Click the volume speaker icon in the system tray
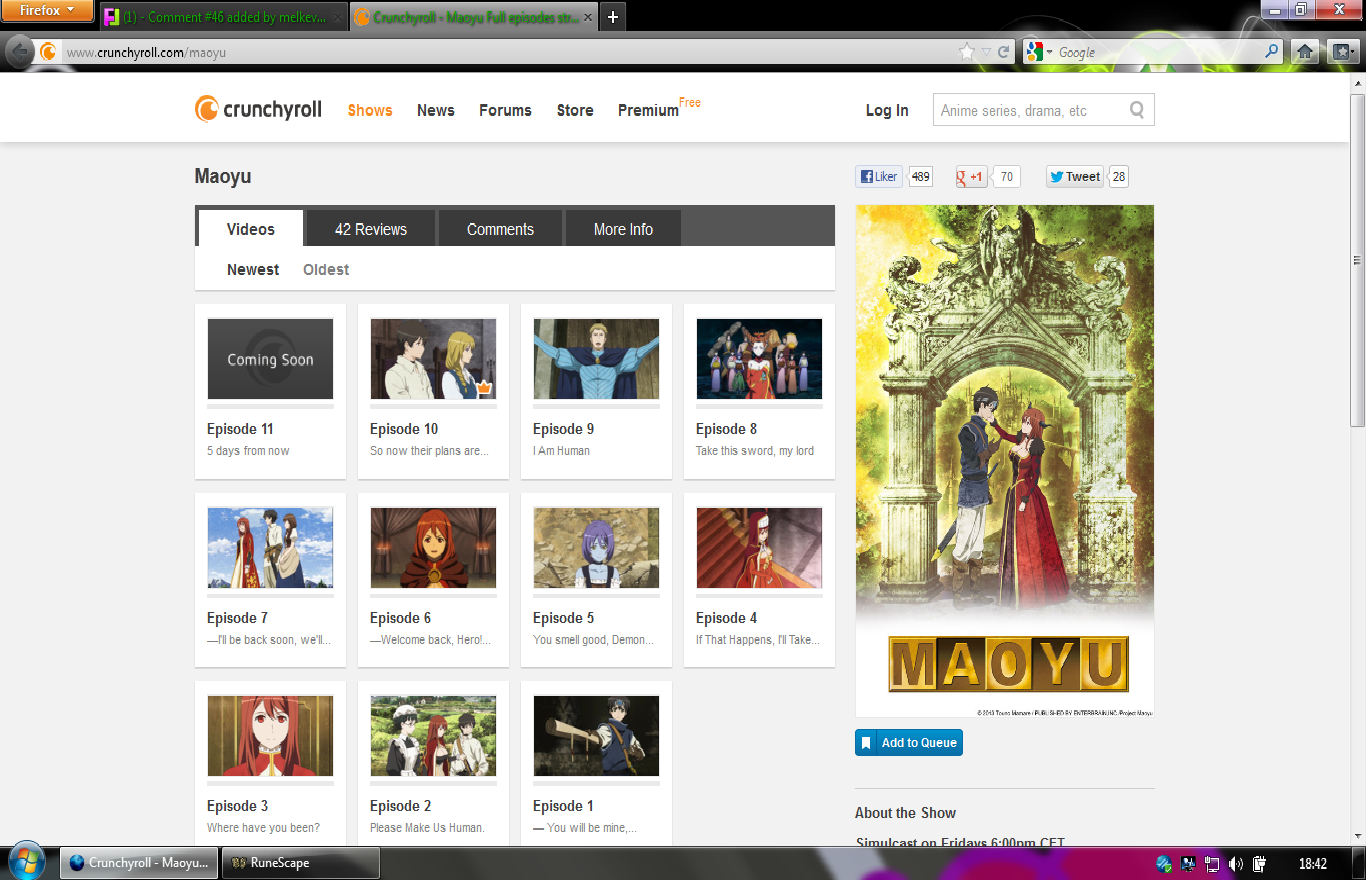 1236,863
